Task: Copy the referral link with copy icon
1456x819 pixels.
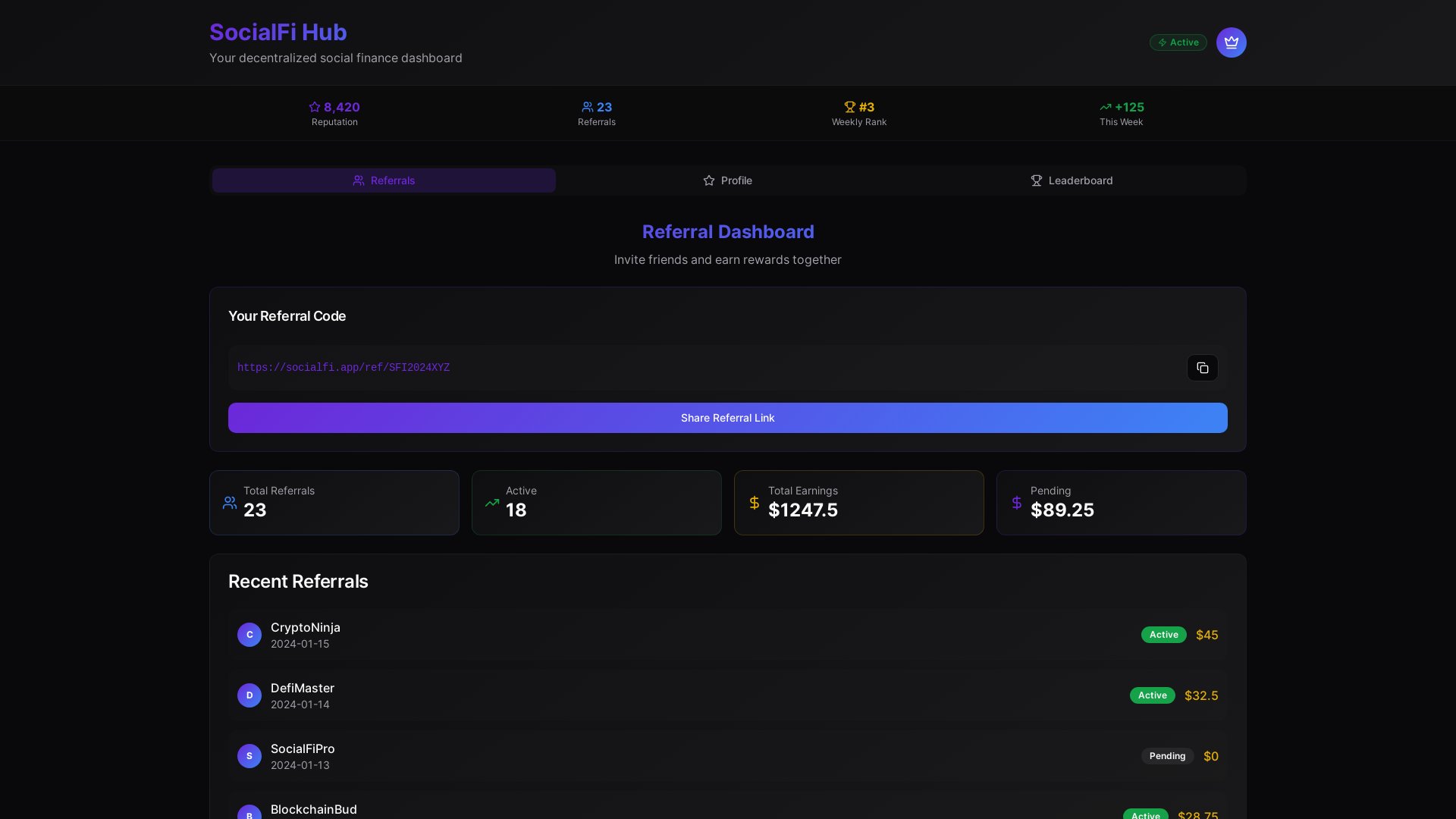Action: click(x=1202, y=368)
